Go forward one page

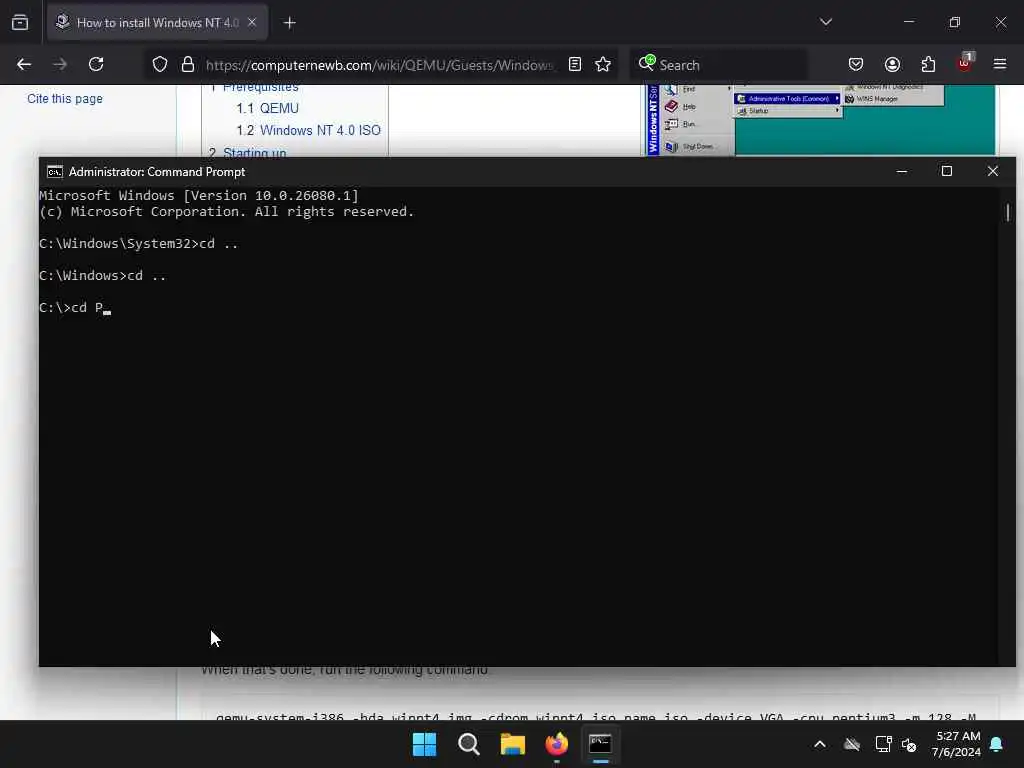point(60,64)
